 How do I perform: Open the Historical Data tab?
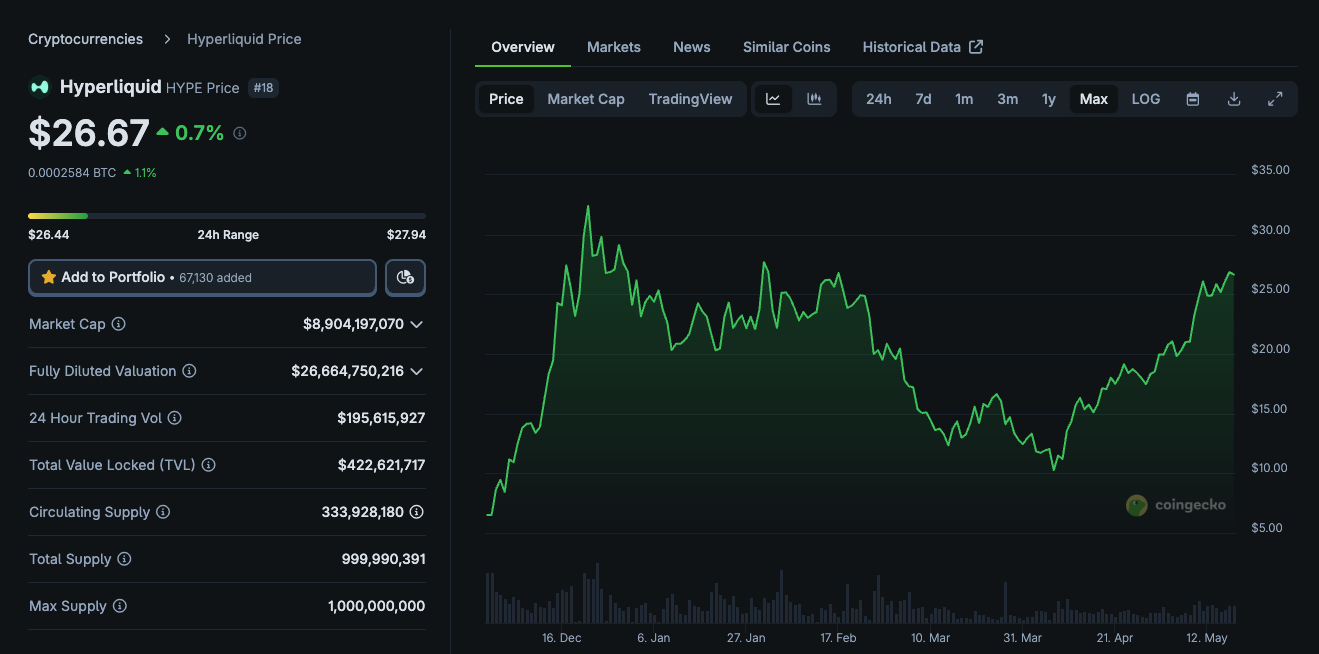pyautogui.click(x=923, y=47)
